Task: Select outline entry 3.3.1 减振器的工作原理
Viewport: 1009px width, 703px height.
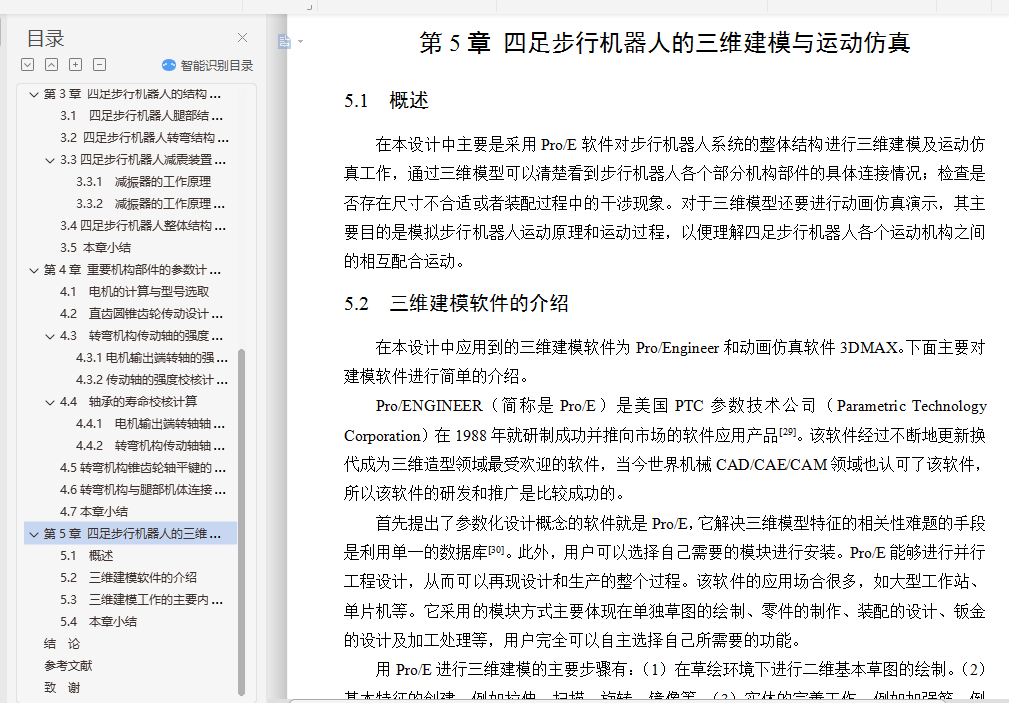Action: pos(143,182)
